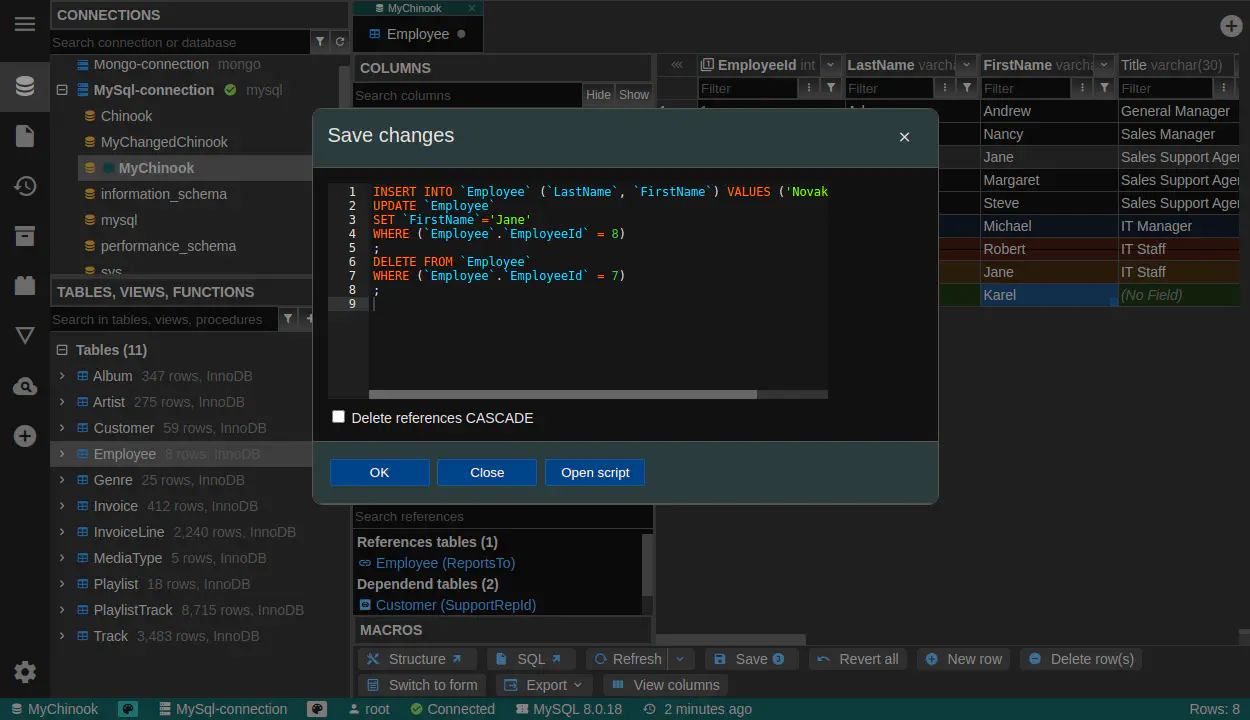This screenshot has height=720, width=1250.
Task: Click filter funnel under FirstName column
Action: [1104, 88]
